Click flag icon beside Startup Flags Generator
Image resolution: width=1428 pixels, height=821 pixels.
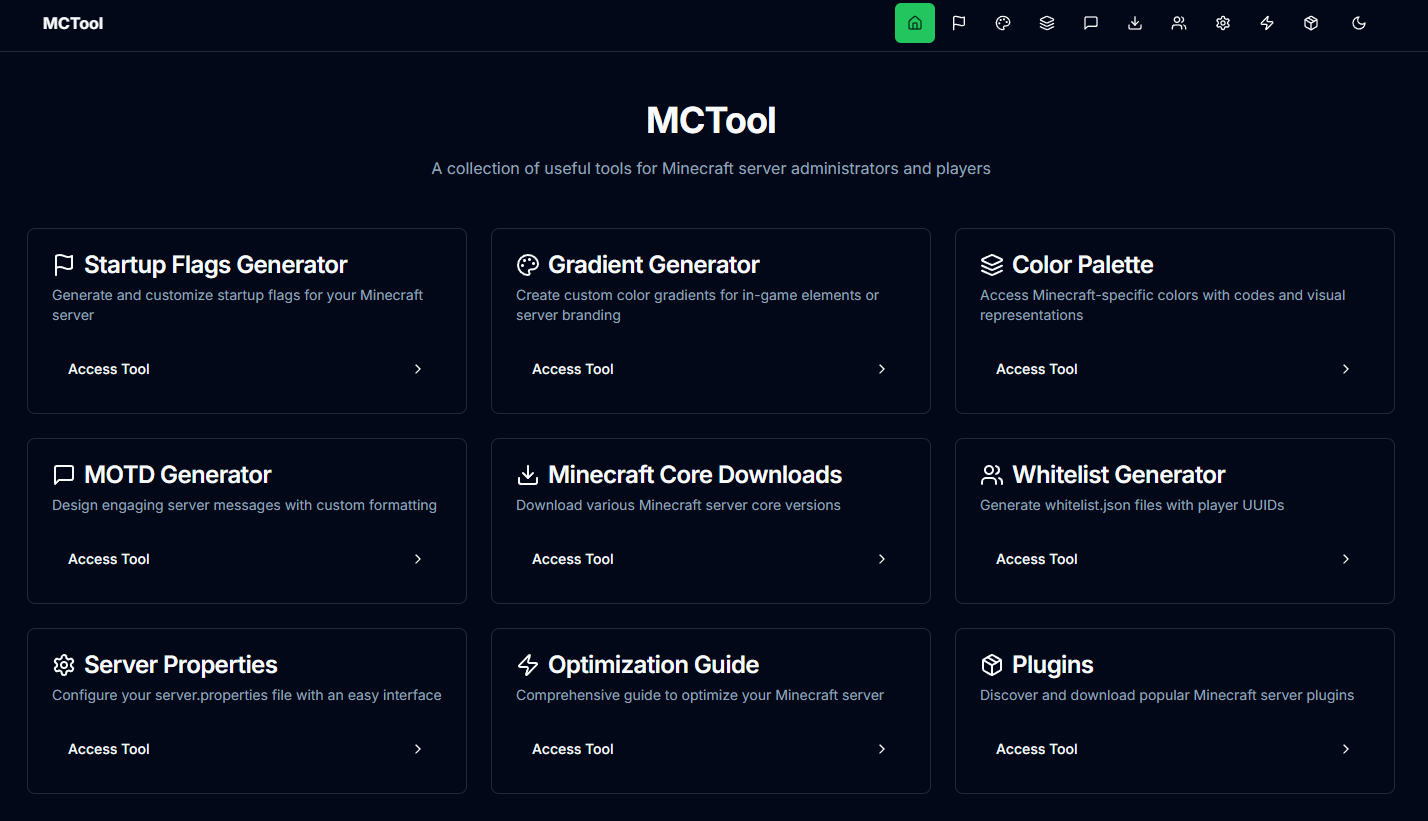pyautogui.click(x=64, y=265)
